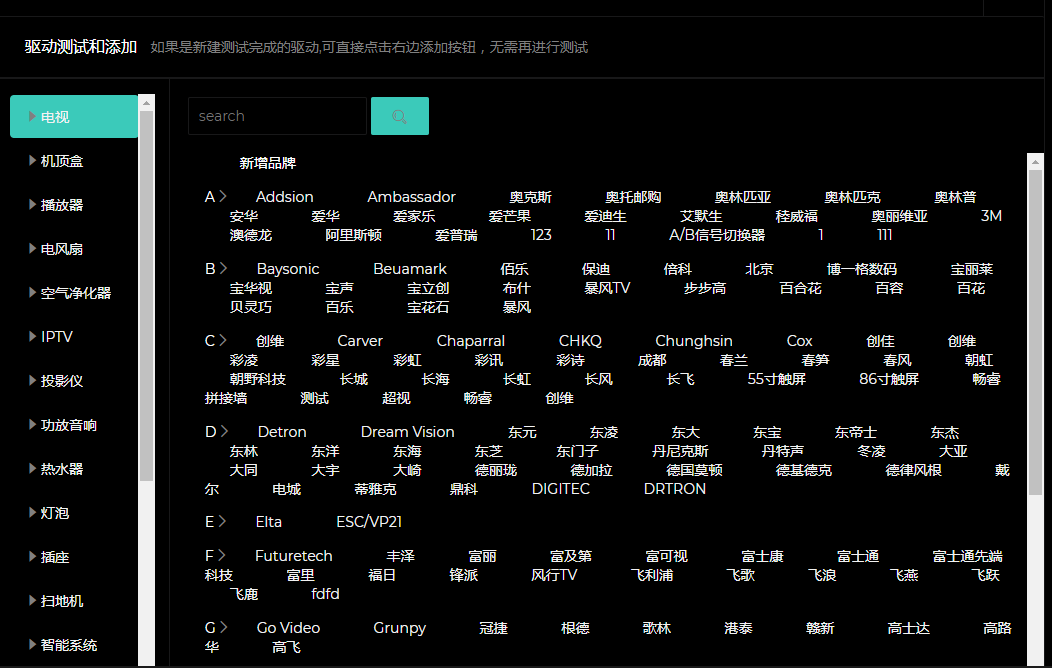Open the 电风扇 category
The image size is (1052, 668).
coord(62,249)
